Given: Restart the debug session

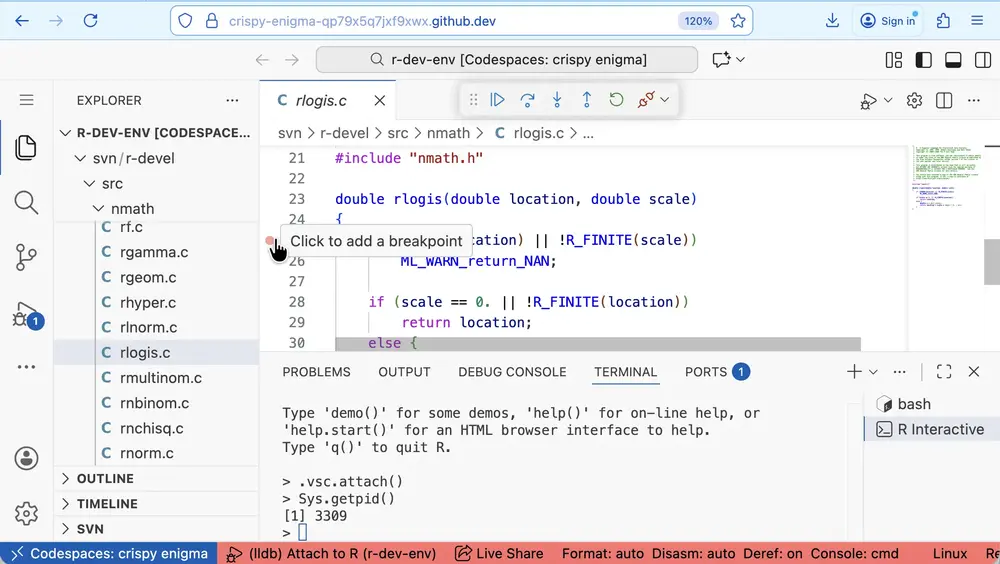Looking at the screenshot, I should point(616,100).
